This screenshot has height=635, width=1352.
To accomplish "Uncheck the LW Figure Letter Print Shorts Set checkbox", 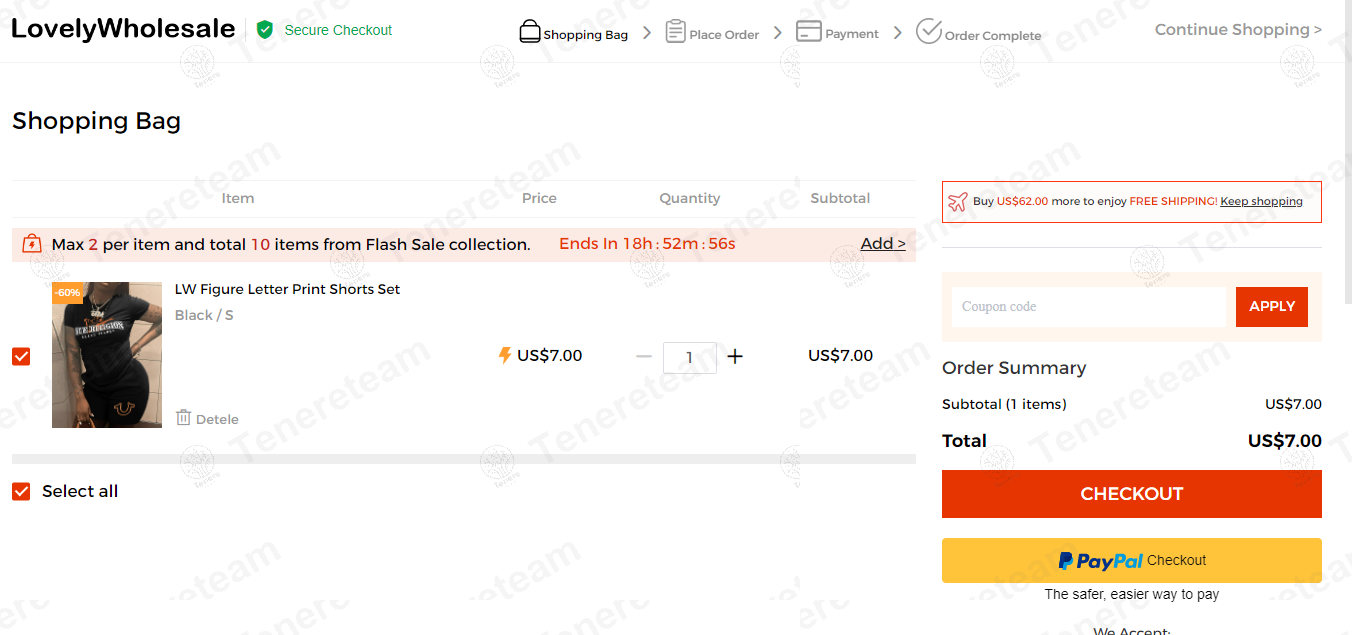I will 21,356.
